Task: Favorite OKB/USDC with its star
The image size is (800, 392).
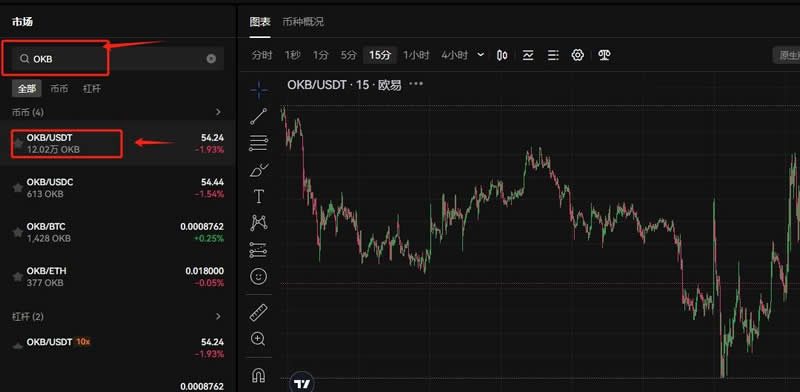Action: (18, 188)
